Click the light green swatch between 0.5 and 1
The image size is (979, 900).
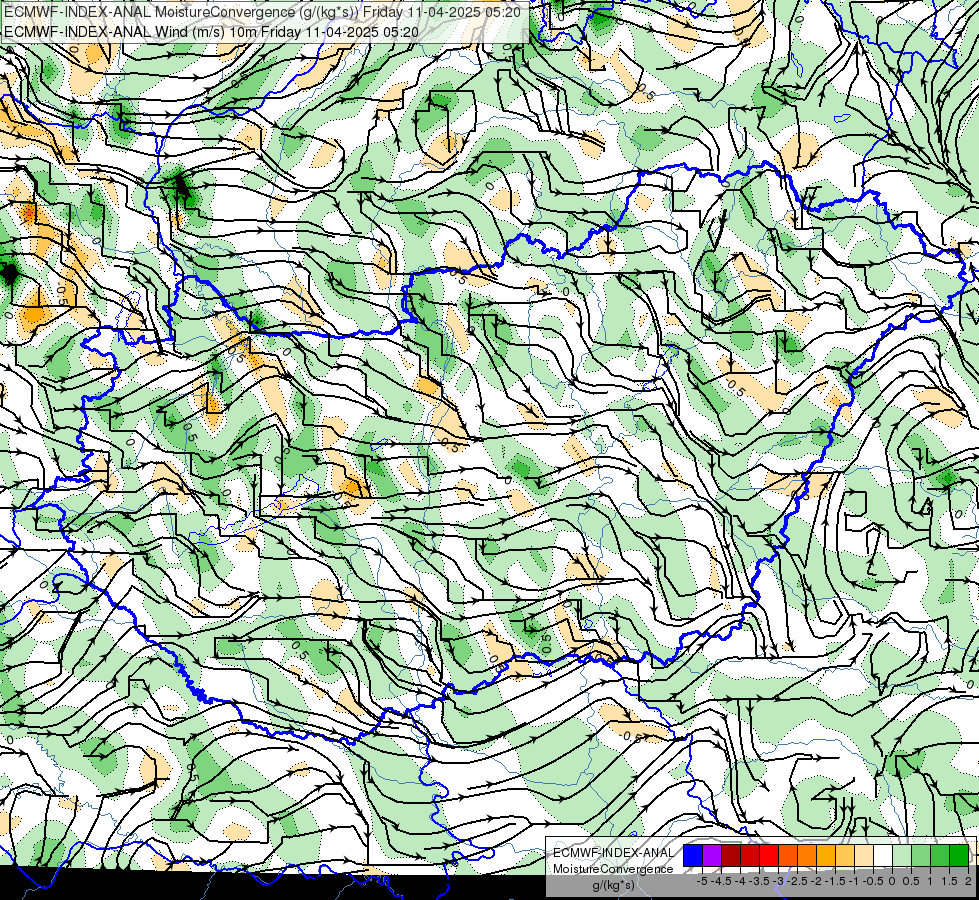pyautogui.click(x=921, y=856)
